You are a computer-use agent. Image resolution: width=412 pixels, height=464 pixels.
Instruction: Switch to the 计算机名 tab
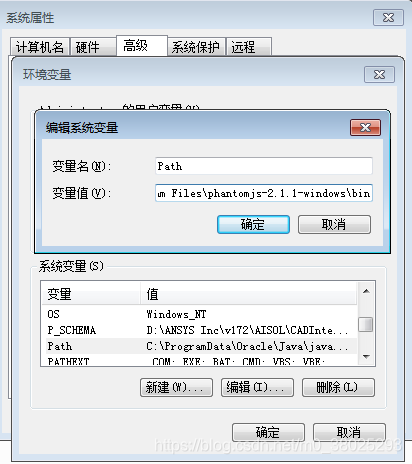point(40,47)
